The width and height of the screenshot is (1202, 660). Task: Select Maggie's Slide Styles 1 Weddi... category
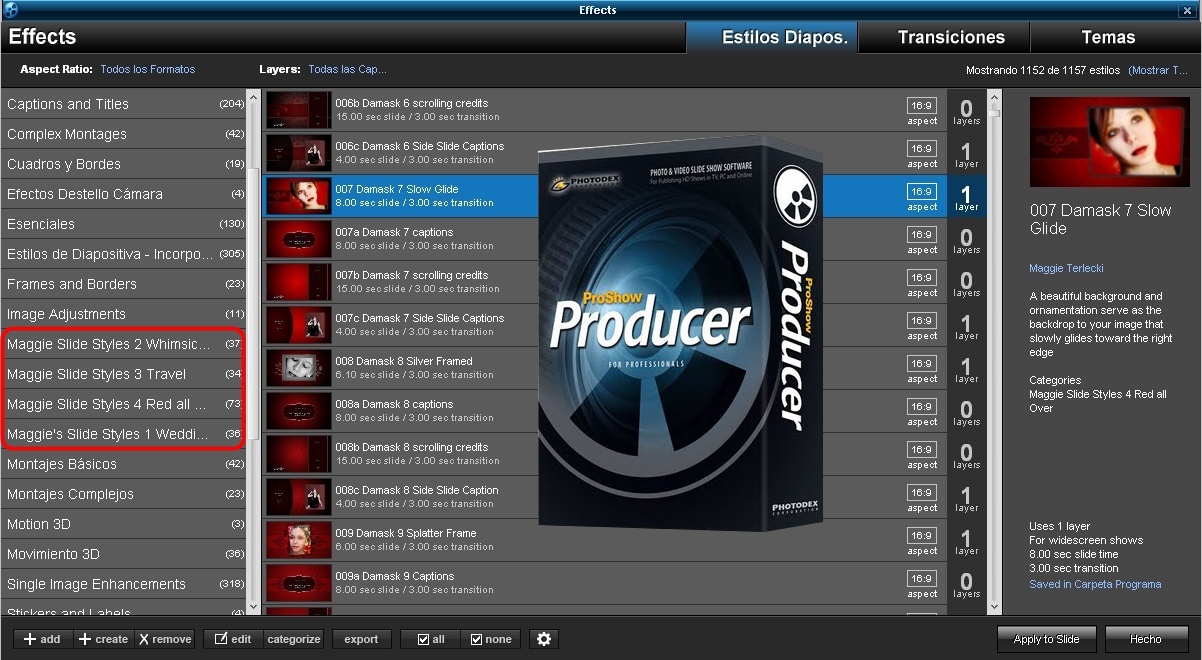pyautogui.click(x=125, y=434)
